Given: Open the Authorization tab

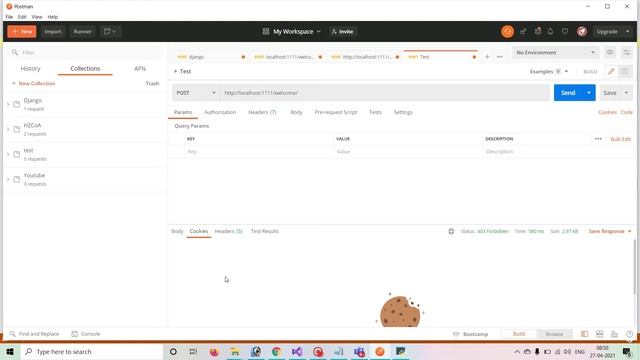Looking at the screenshot, I should tap(220, 112).
